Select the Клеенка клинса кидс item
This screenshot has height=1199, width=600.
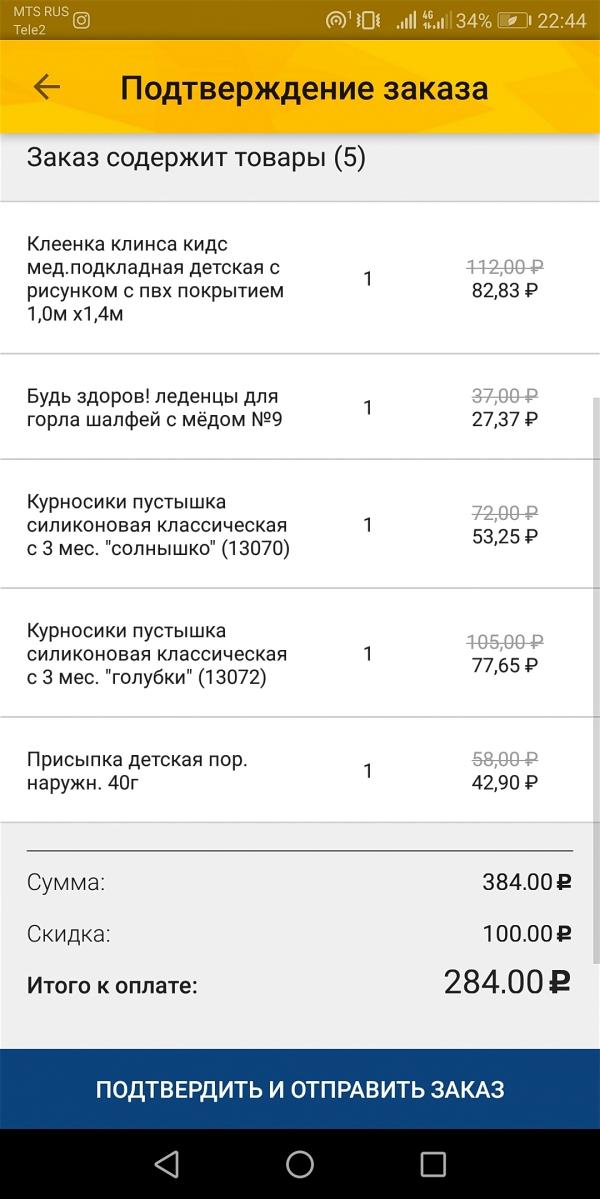pos(300,278)
